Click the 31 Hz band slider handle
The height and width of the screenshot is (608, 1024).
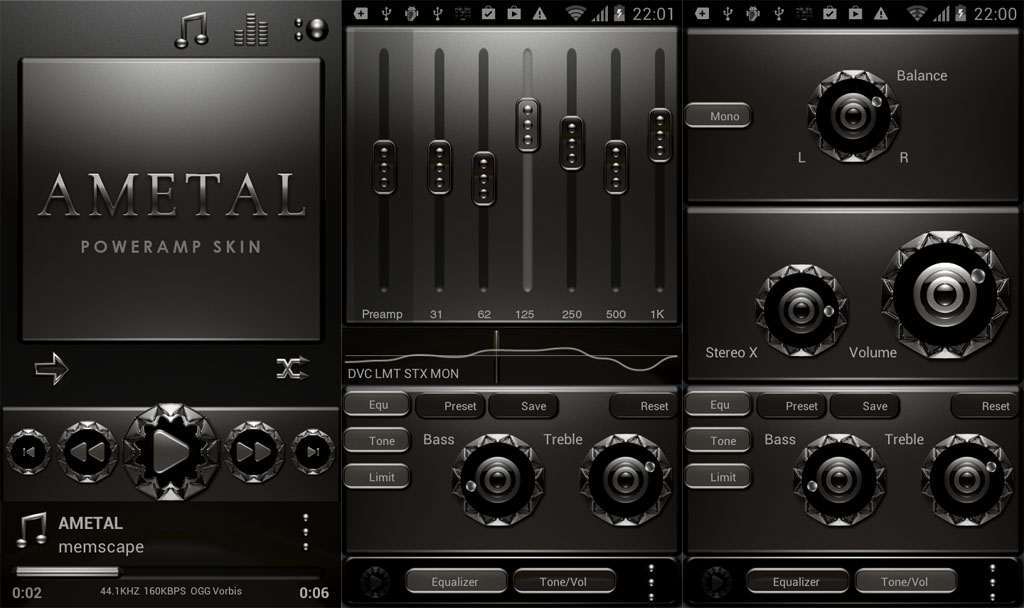(x=439, y=167)
